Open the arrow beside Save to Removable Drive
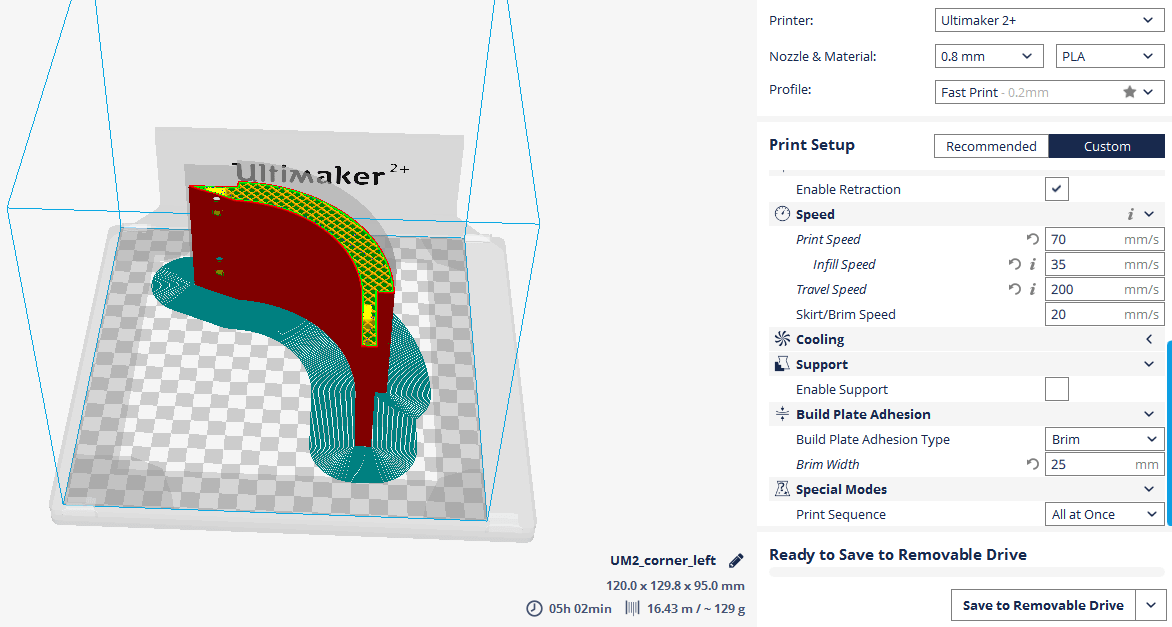 pos(1152,605)
